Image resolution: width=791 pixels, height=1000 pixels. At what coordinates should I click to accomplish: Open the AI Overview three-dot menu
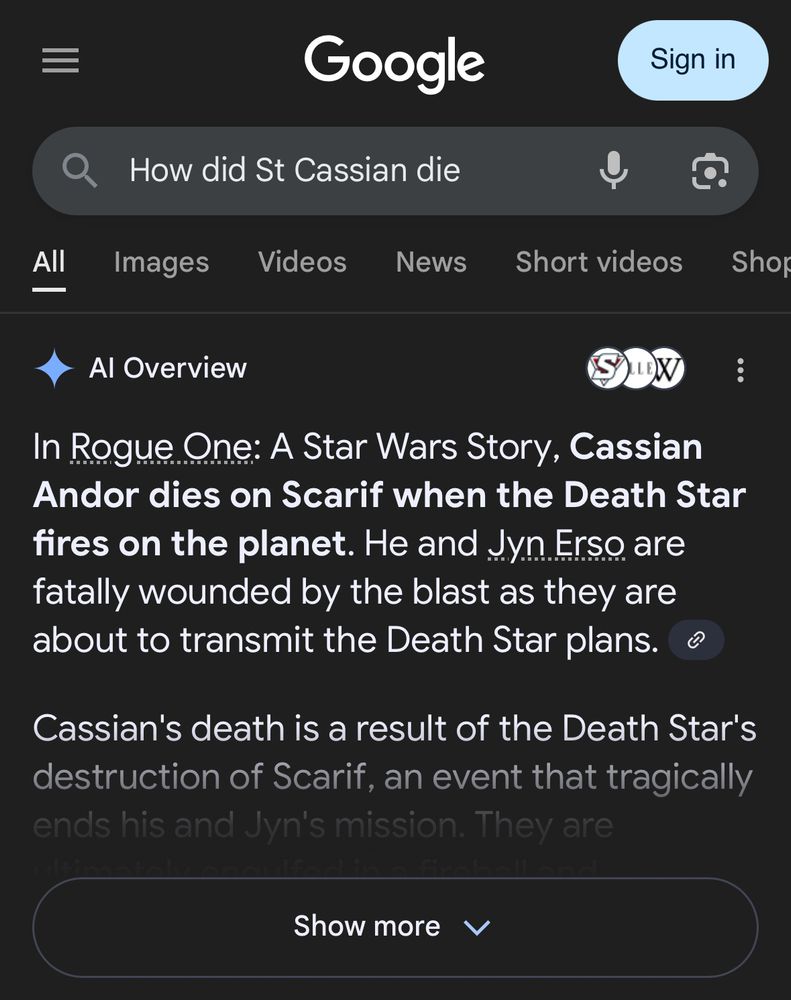pyautogui.click(x=740, y=370)
